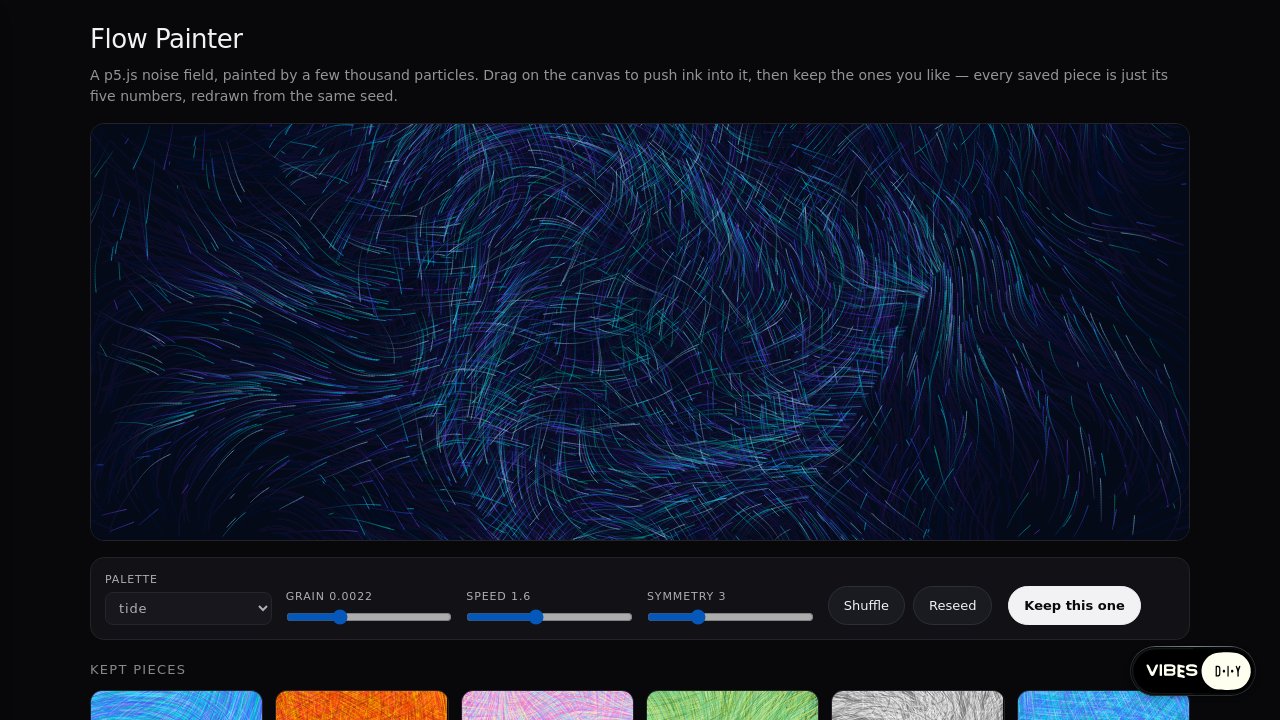The width and height of the screenshot is (1280, 720).
Task: Click the KEPT PIECES label
Action: 138,670
